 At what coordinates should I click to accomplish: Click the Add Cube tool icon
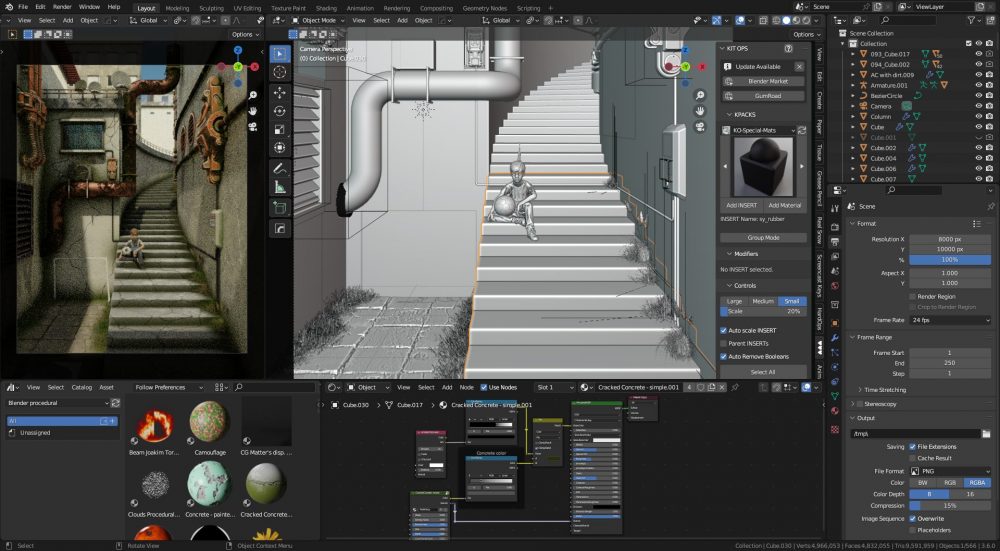pos(280,208)
